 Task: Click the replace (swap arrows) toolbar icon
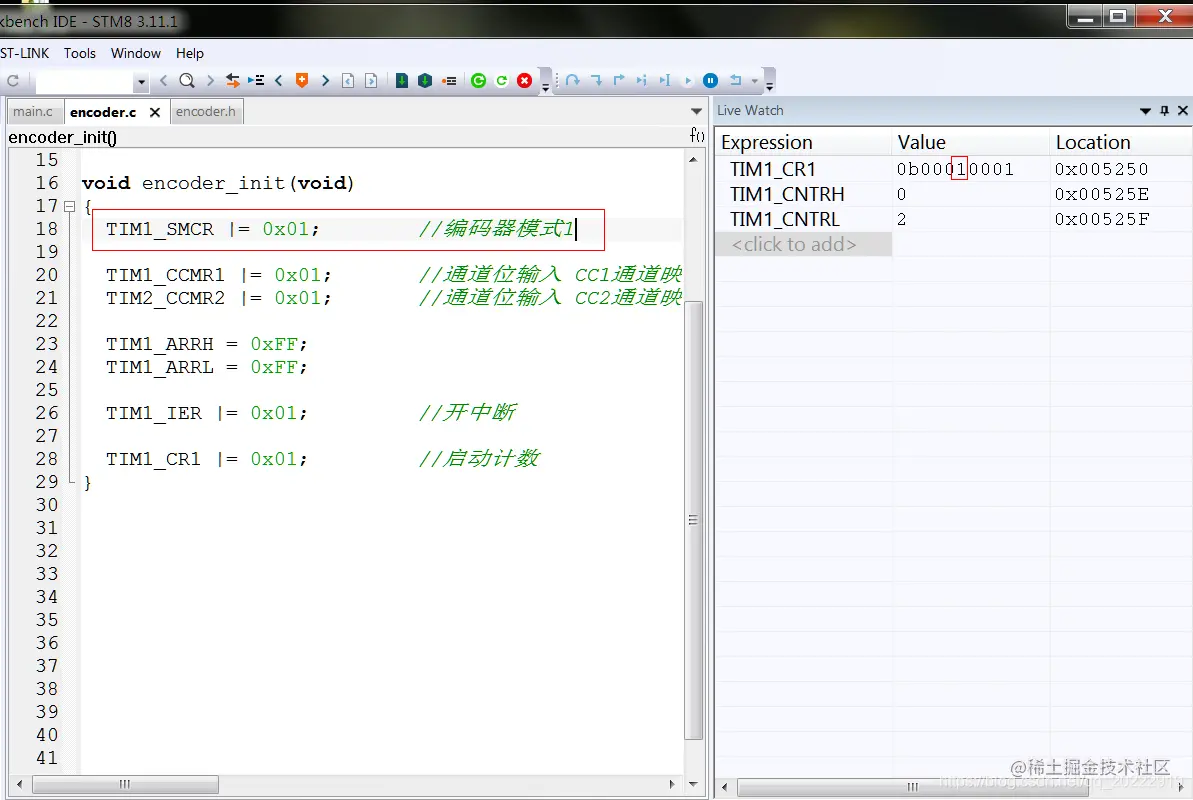pyautogui.click(x=233, y=81)
